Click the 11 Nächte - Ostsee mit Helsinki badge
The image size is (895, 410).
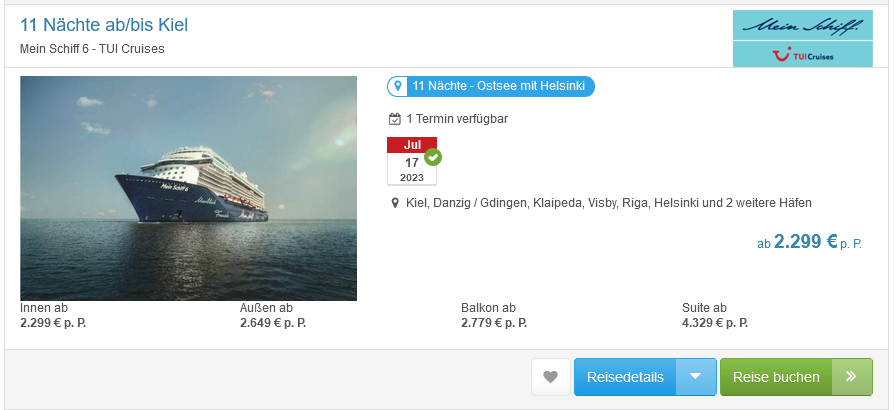coord(491,86)
